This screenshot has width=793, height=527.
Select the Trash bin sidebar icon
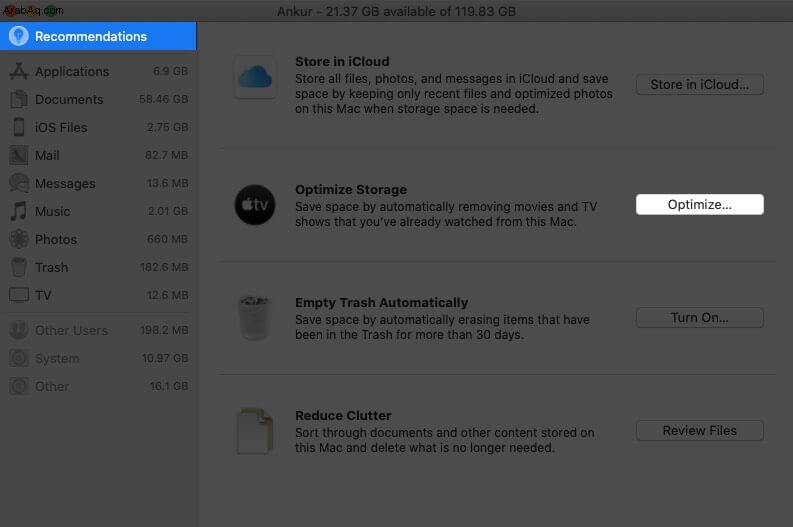(x=19, y=267)
